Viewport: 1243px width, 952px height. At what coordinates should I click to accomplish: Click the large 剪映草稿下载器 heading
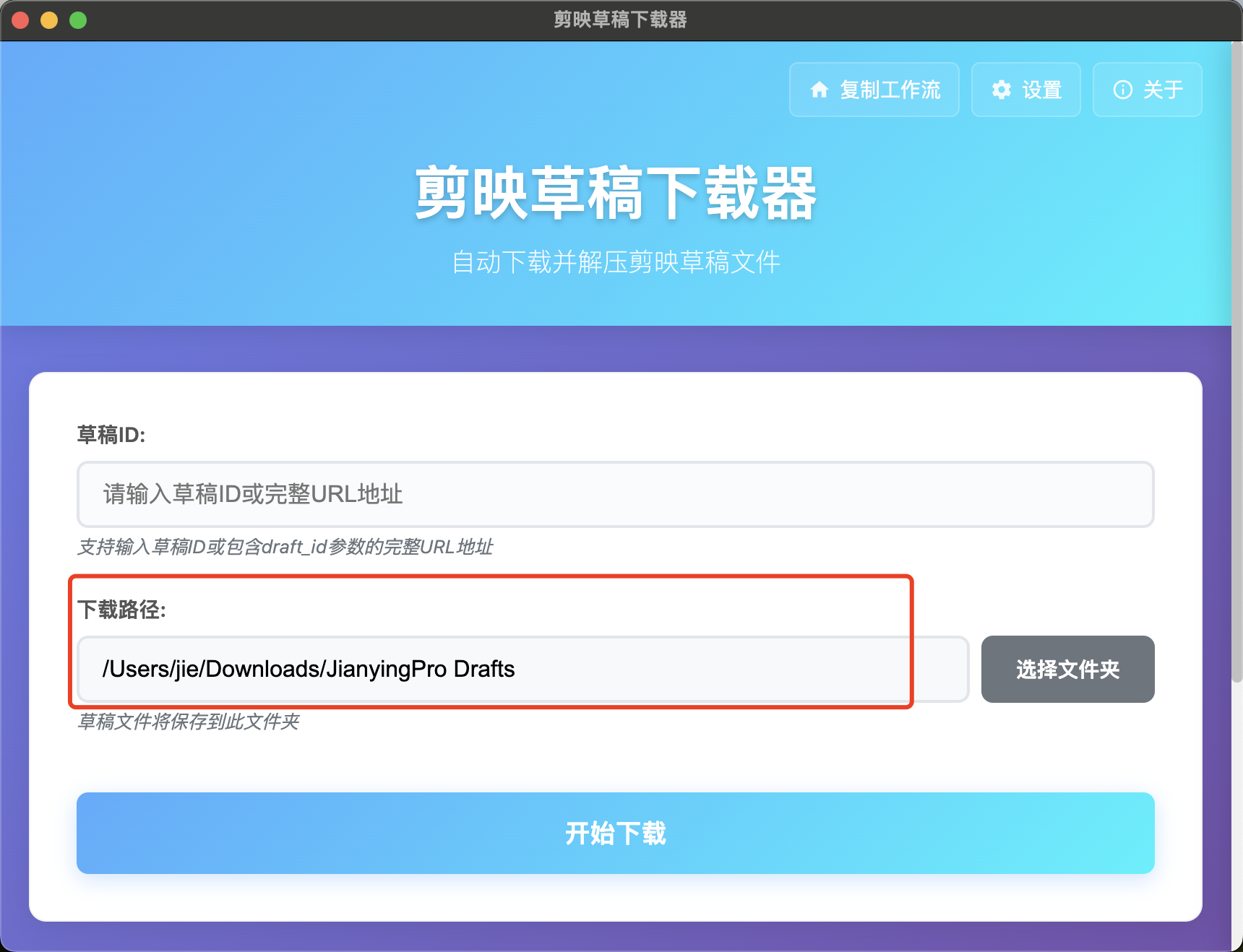(615, 193)
